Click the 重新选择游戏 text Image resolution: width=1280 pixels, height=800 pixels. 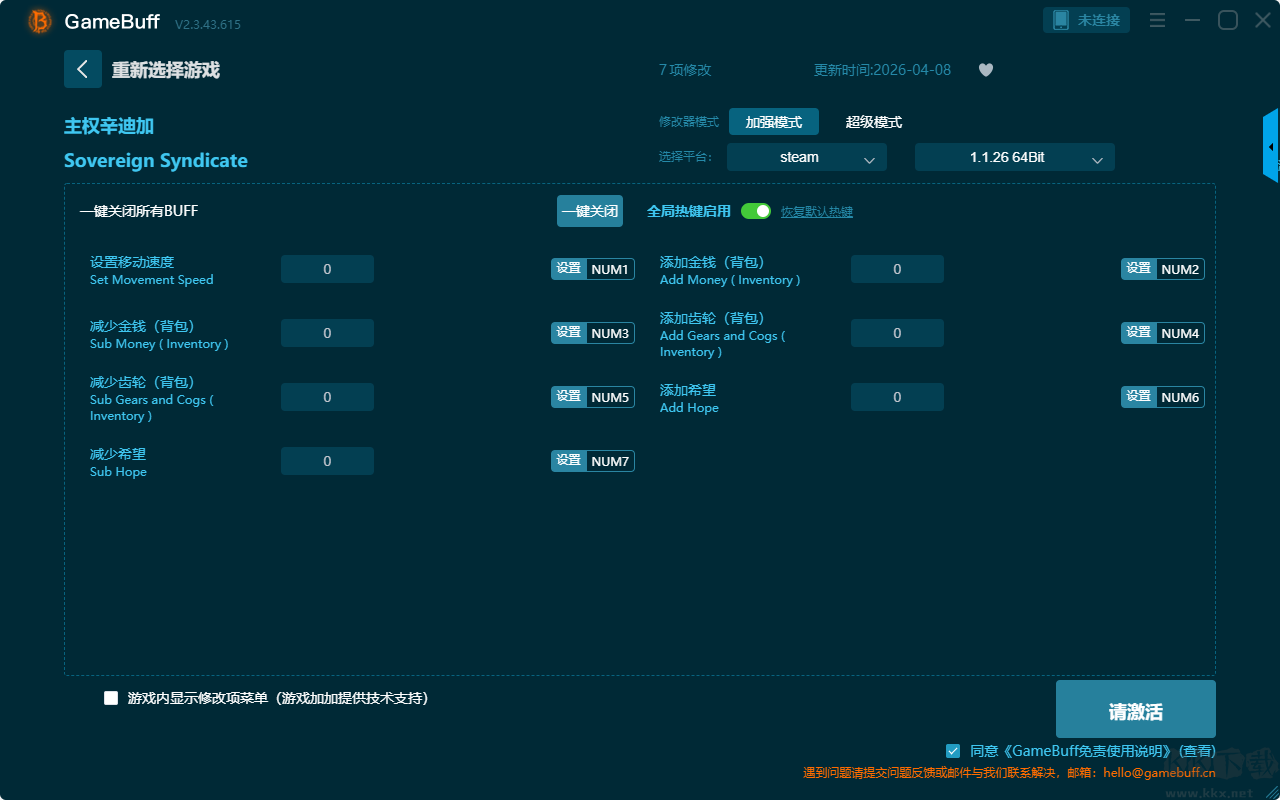[x=166, y=70]
